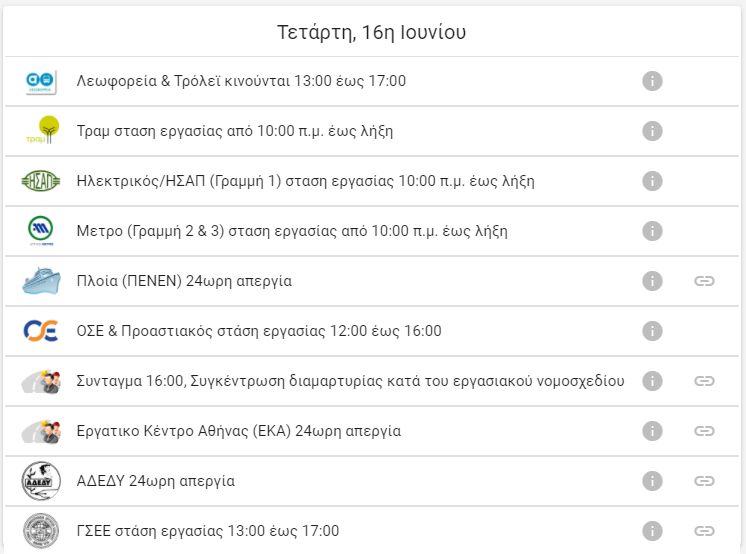Show info for the Εργατικο Κέντρο Αθήνας strike
Image resolution: width=746 pixels, height=554 pixels.
coord(652,431)
